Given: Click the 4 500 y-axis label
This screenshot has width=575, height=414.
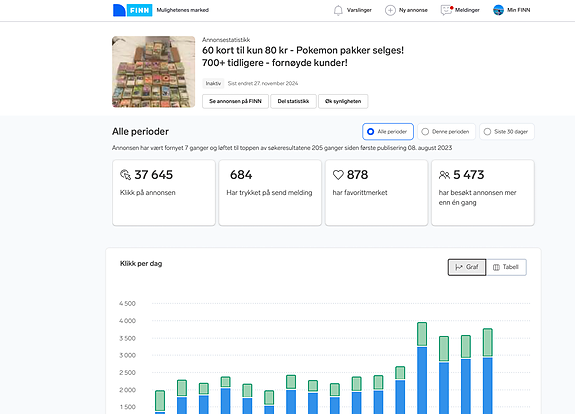Looking at the screenshot, I should point(127,304).
